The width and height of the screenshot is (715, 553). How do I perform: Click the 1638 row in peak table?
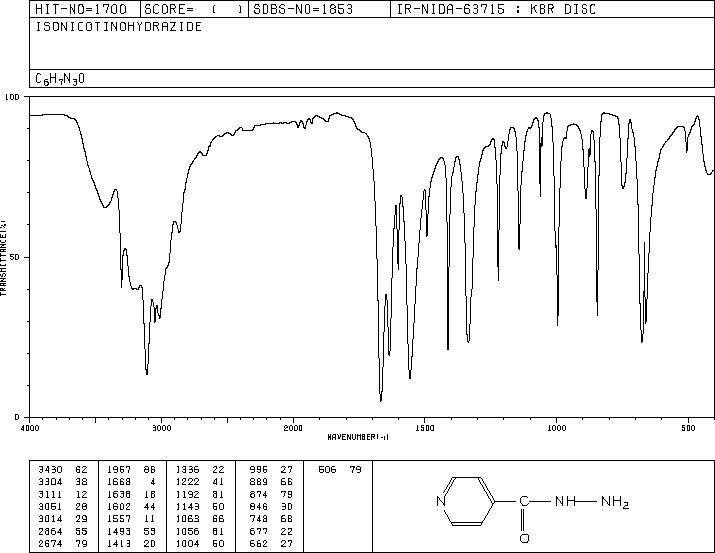click(131, 494)
